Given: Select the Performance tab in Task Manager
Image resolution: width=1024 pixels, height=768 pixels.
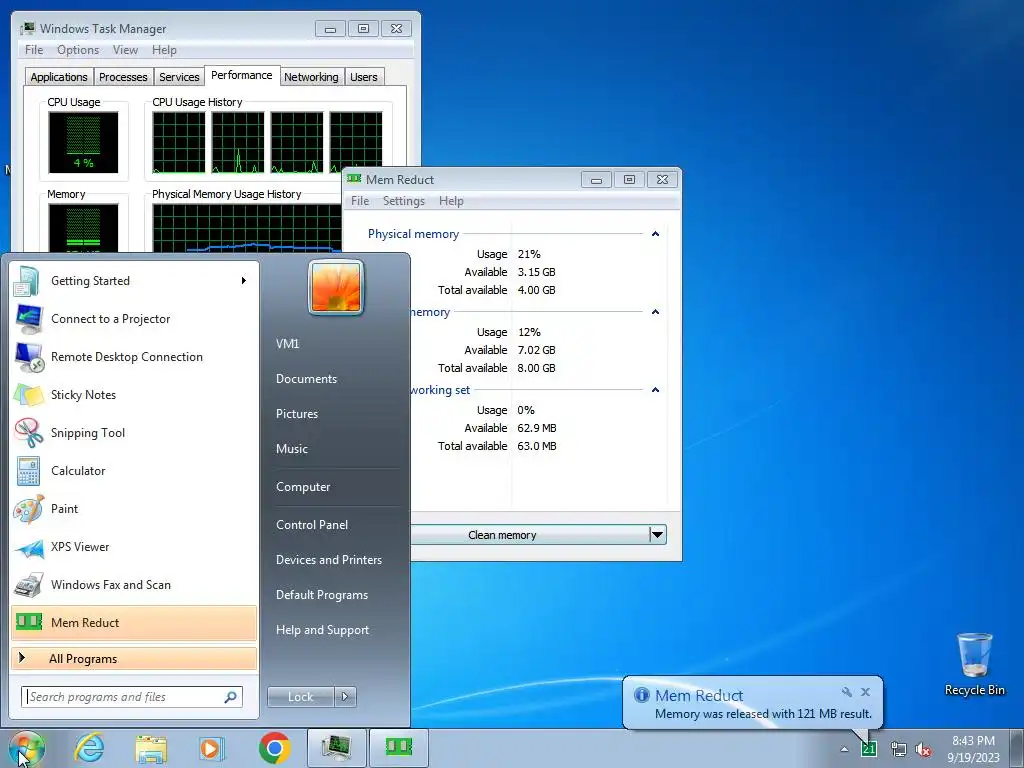Looking at the screenshot, I should click(x=242, y=75).
